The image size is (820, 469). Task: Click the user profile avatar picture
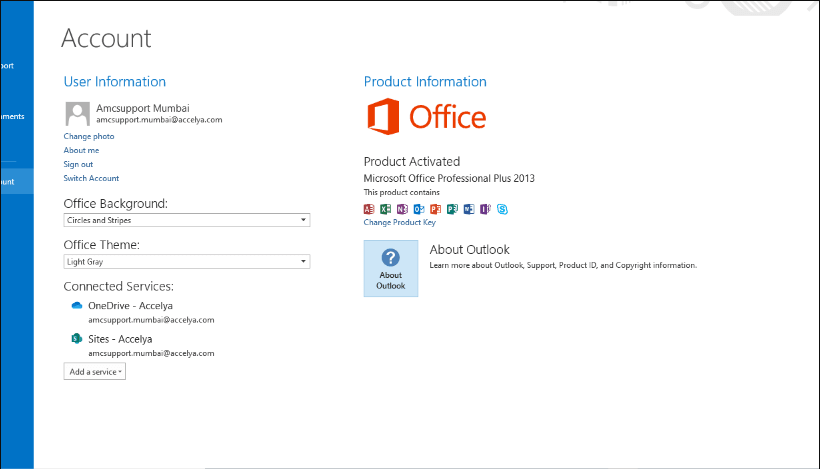click(x=76, y=113)
